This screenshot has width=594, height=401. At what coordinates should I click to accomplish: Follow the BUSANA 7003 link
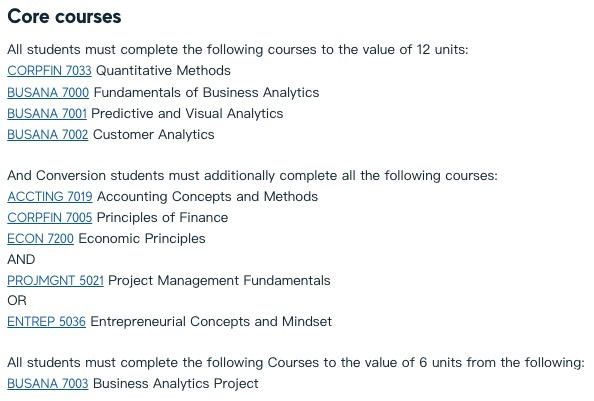pyautogui.click(x=48, y=384)
